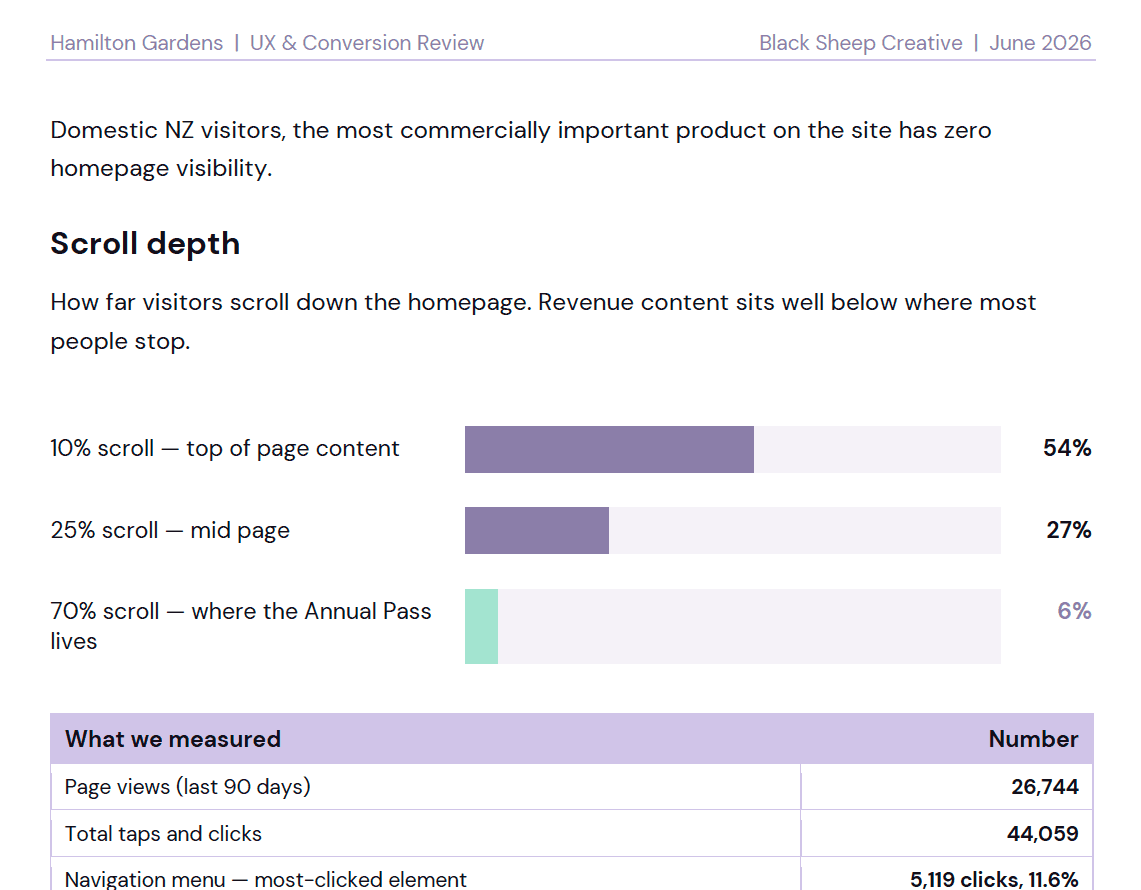
Task: Click the '25% scroll — mid page' label
Action: pyautogui.click(x=170, y=531)
